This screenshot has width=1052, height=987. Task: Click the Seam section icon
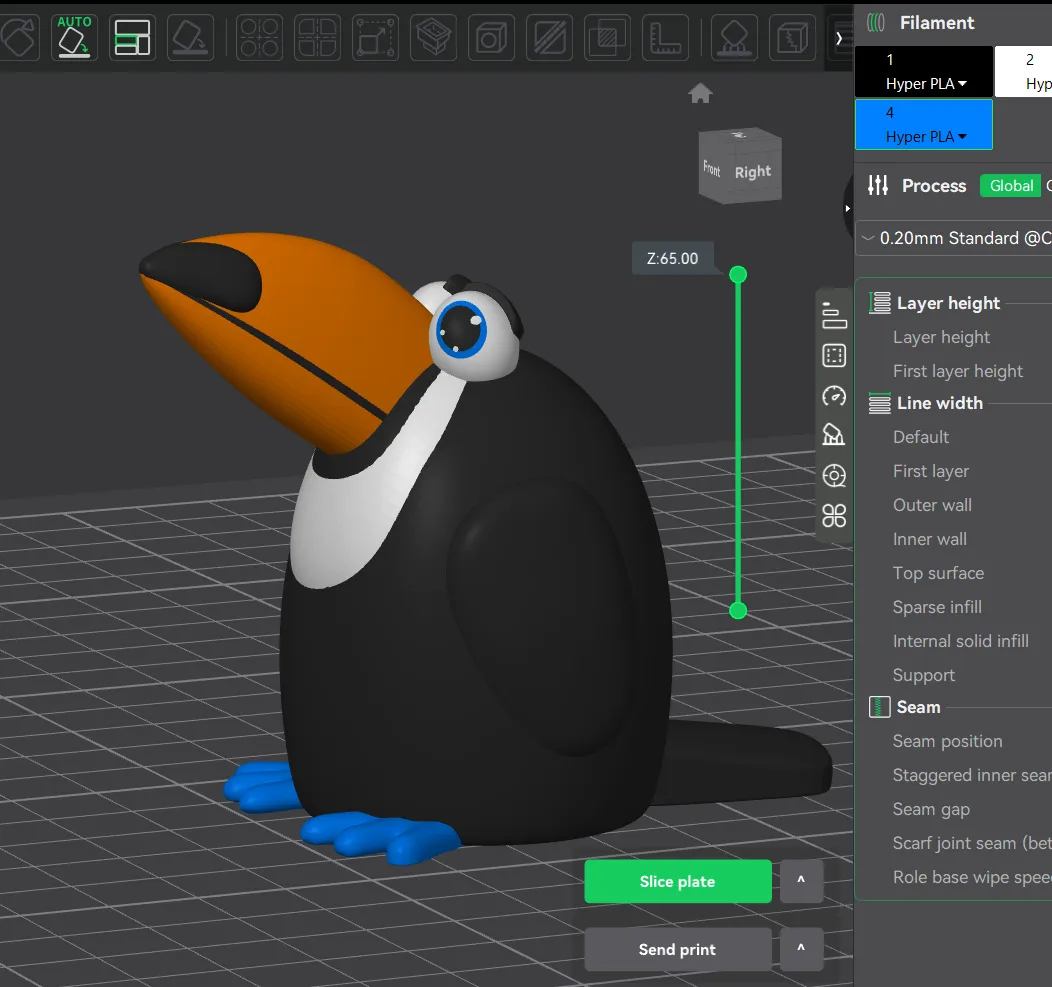[x=880, y=707]
